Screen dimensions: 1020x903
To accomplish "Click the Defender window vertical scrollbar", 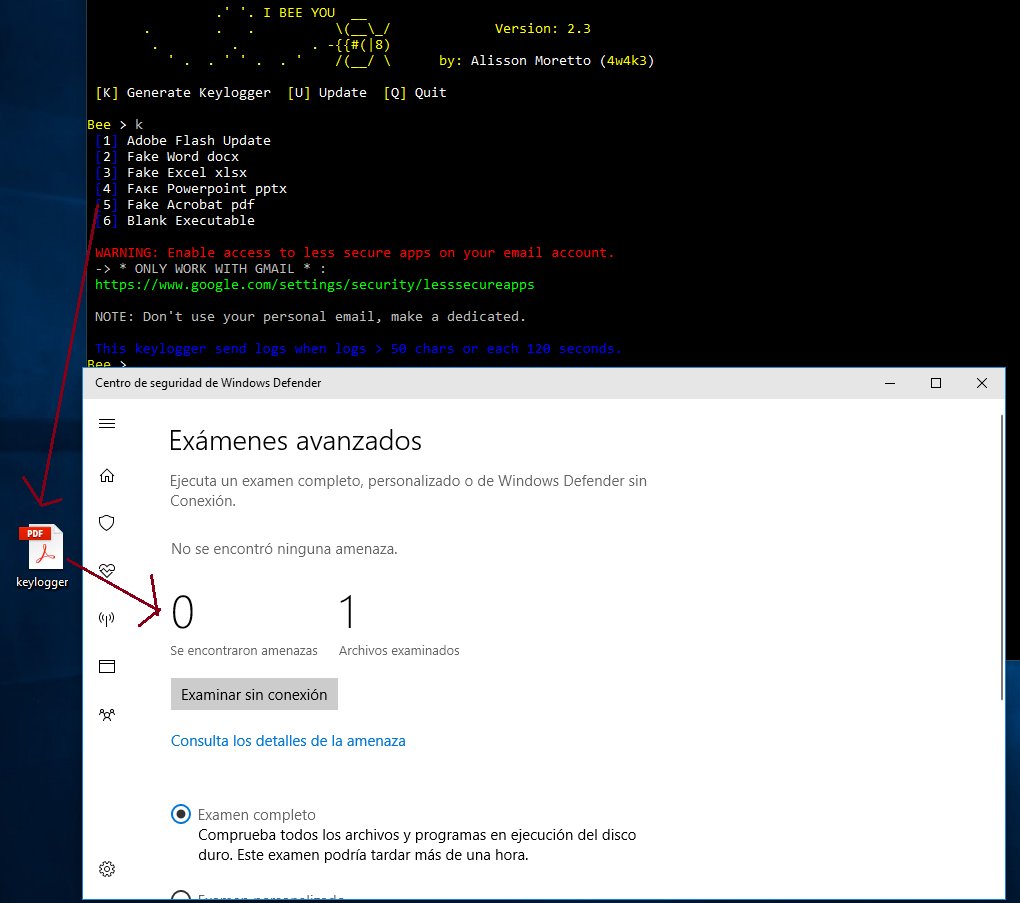I will 1001,556.
